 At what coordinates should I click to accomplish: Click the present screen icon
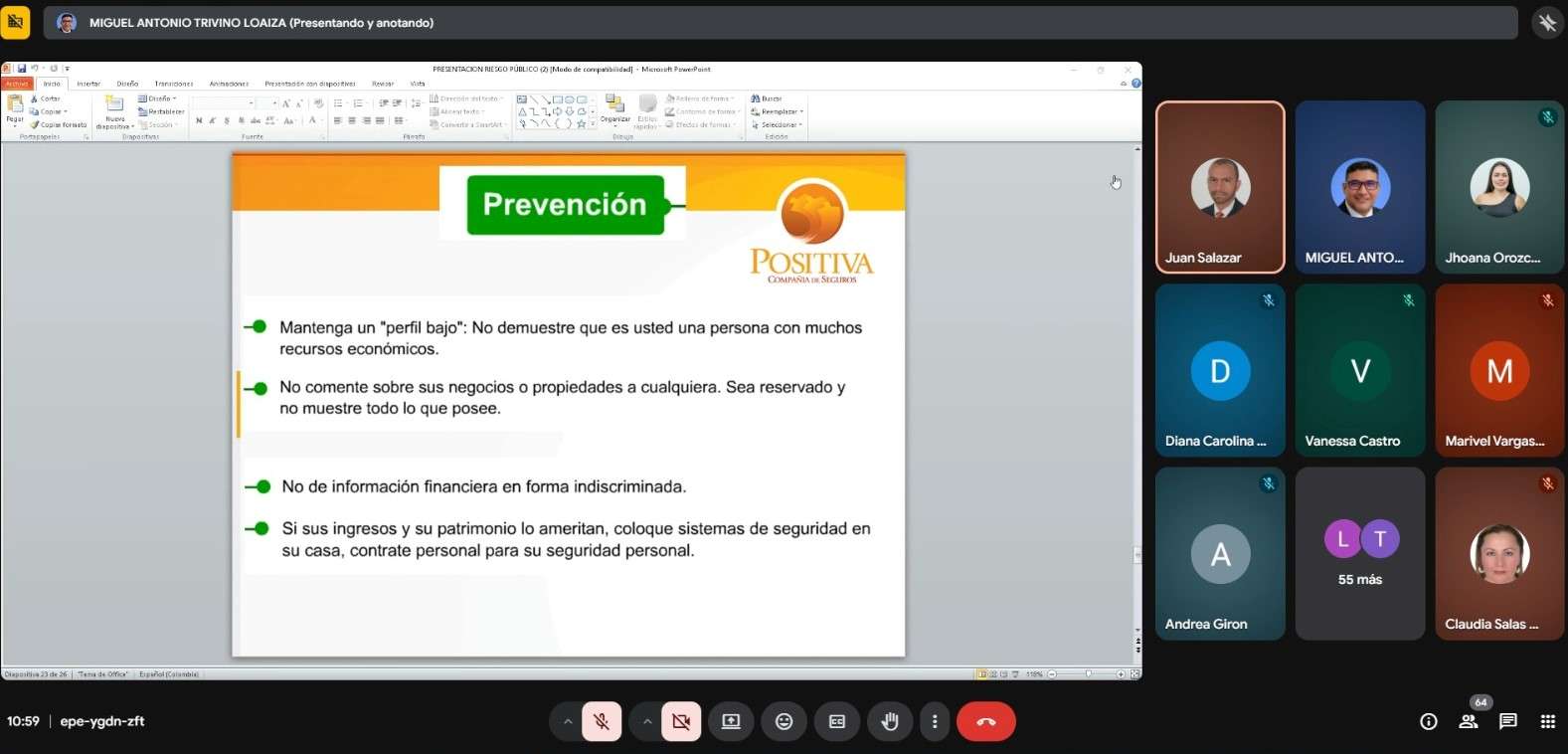coord(731,722)
